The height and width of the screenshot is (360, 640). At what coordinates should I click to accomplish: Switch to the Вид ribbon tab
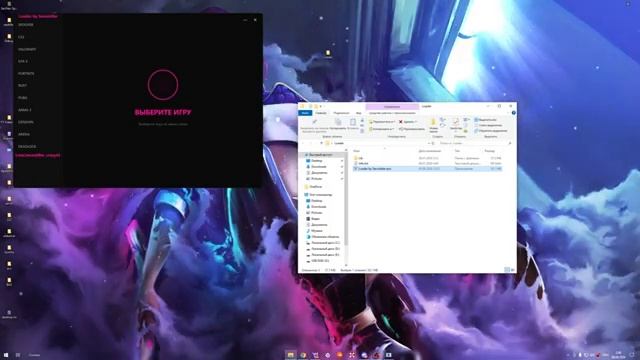(x=359, y=113)
